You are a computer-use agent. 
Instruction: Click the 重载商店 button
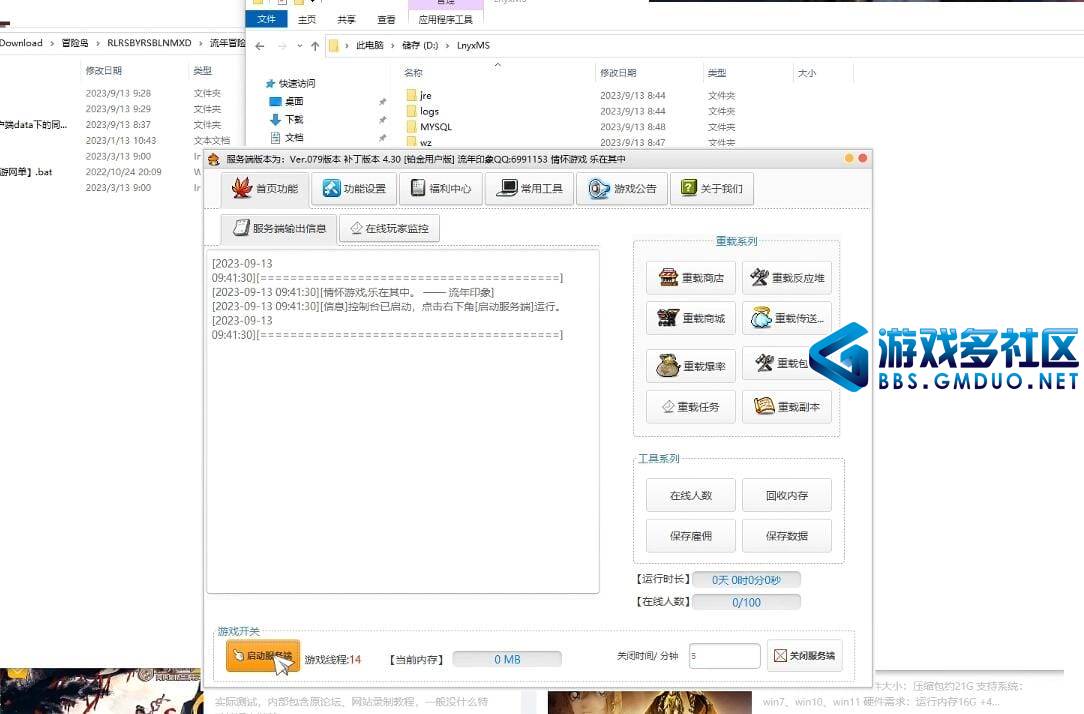tap(691, 278)
